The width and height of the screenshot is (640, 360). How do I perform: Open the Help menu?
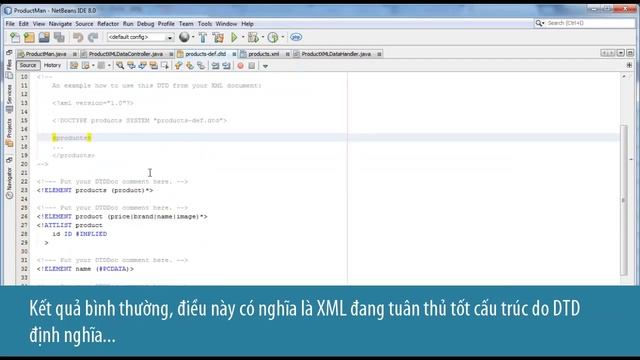[x=247, y=24]
